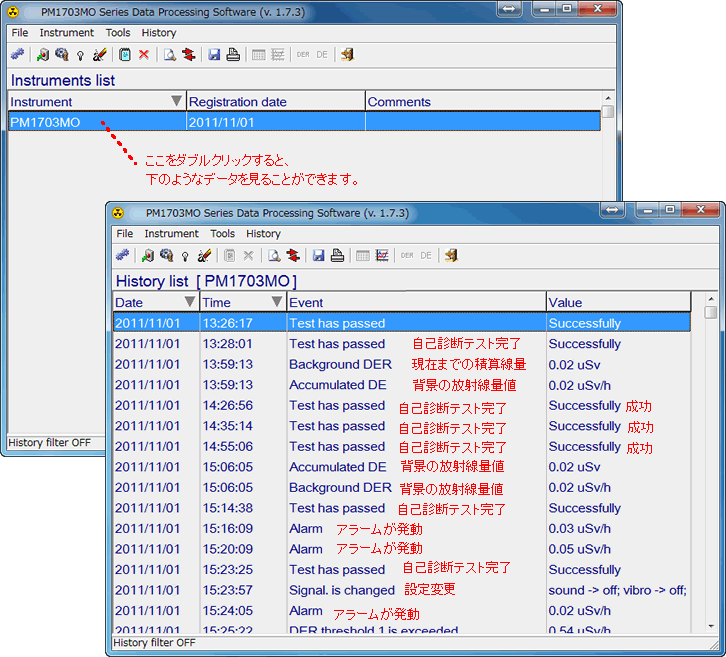Select the Alarm row at 15:16:09
Screen dimensions: 726x657
click(401, 528)
